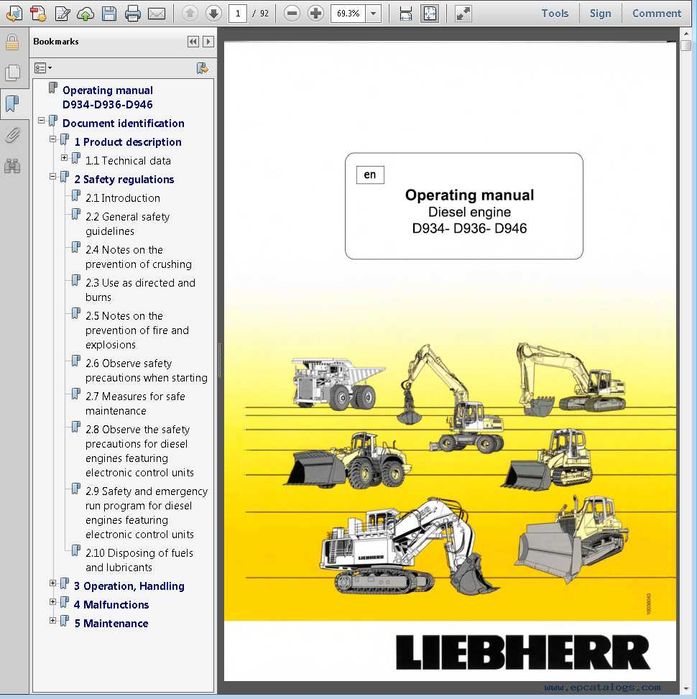Expand 1.1 Technical data node
This screenshot has width=697, height=699.
[x=64, y=158]
